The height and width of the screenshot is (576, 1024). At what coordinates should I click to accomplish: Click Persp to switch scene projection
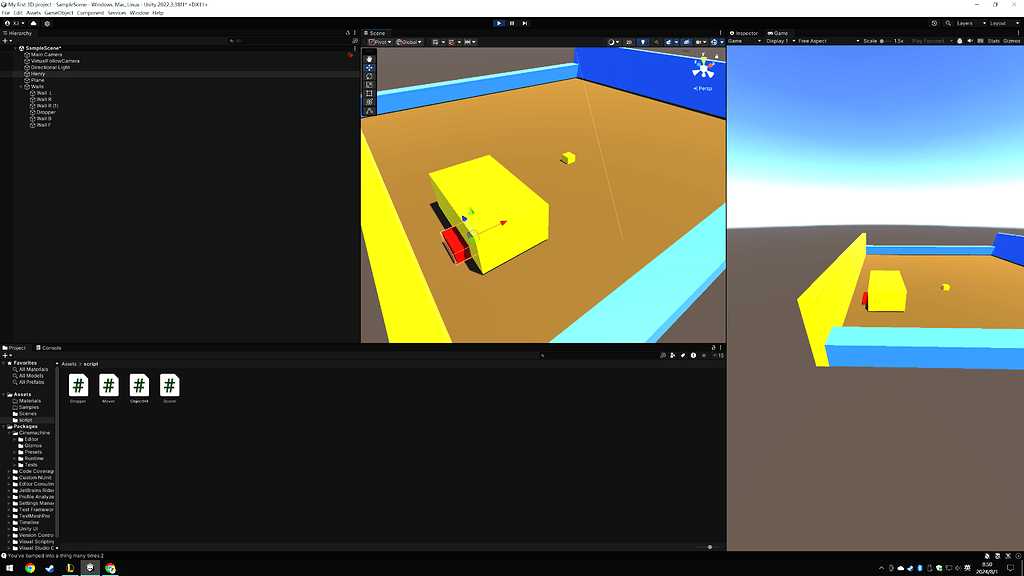pos(704,87)
